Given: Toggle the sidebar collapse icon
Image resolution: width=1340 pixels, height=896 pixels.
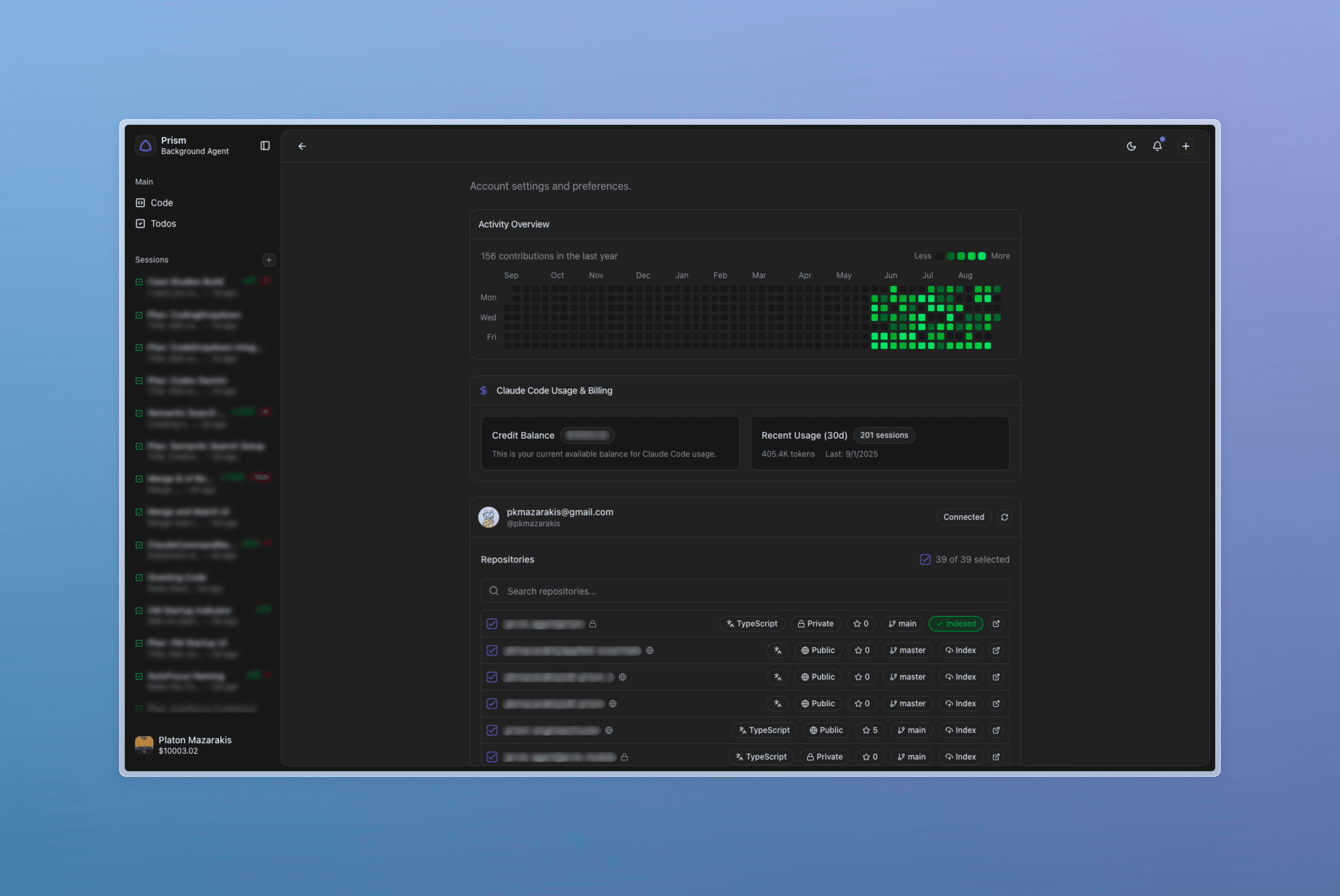Looking at the screenshot, I should click(265, 146).
